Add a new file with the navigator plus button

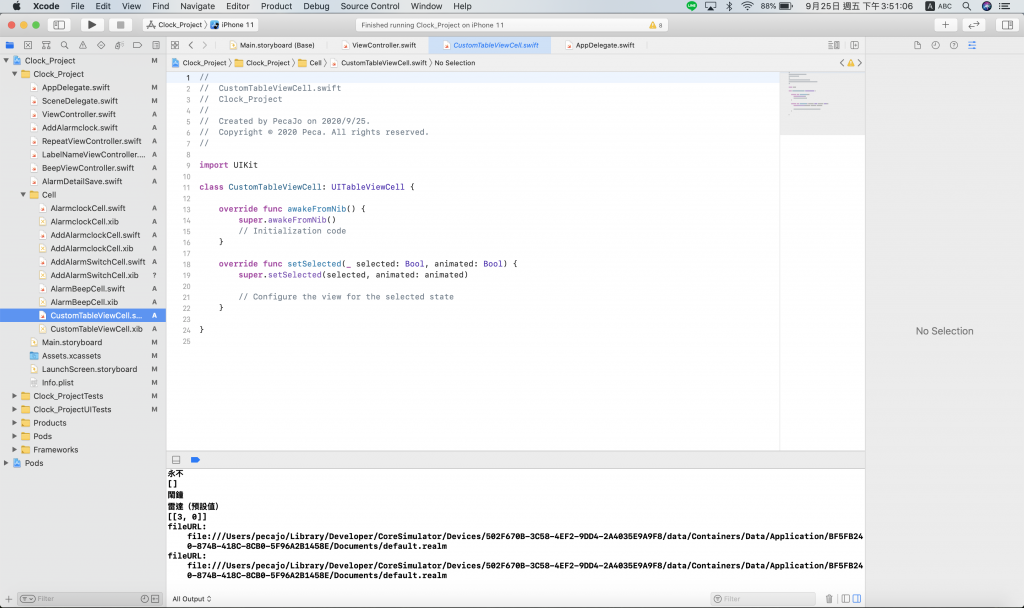tap(8, 599)
